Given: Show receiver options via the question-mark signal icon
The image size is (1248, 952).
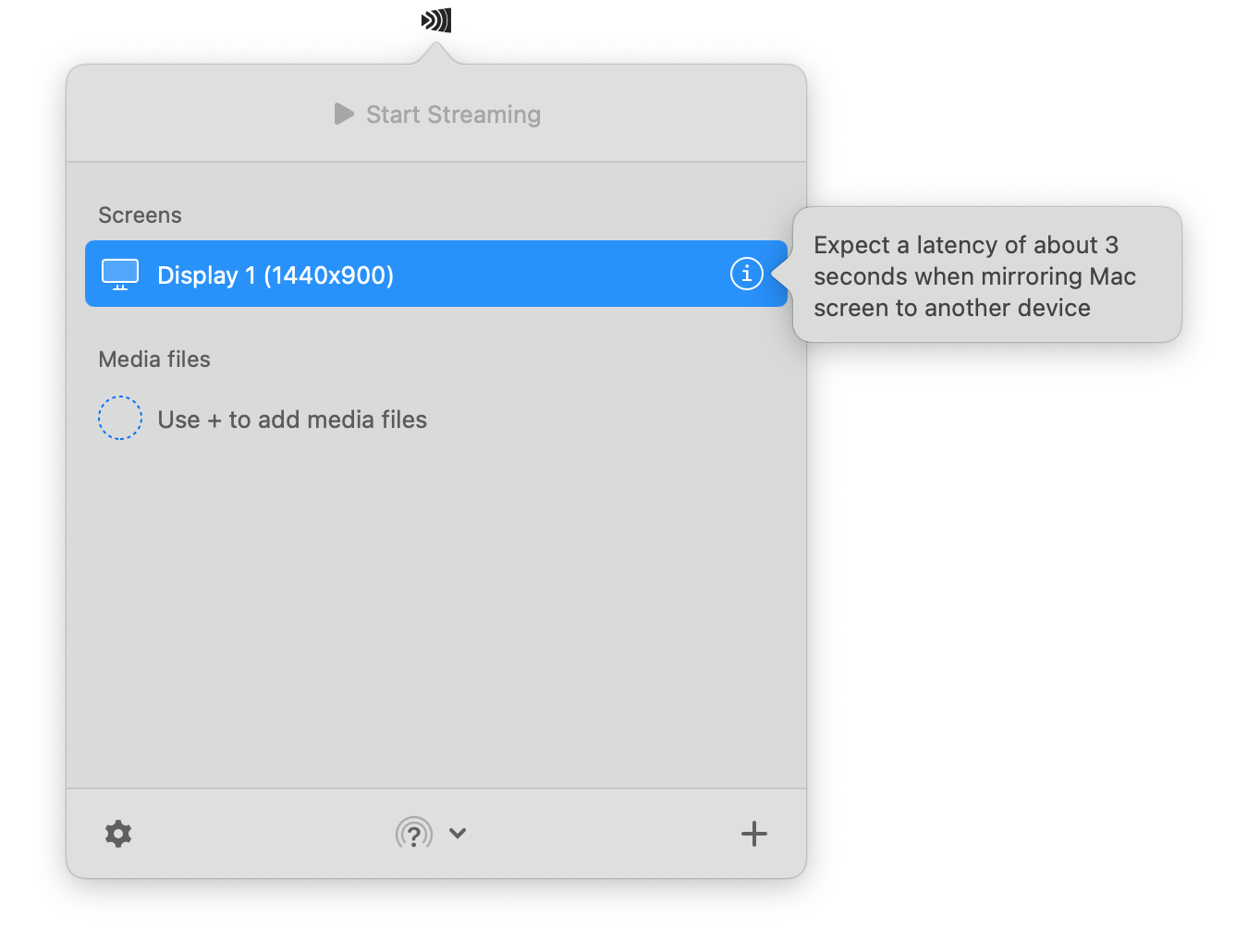Looking at the screenshot, I should click(x=413, y=833).
